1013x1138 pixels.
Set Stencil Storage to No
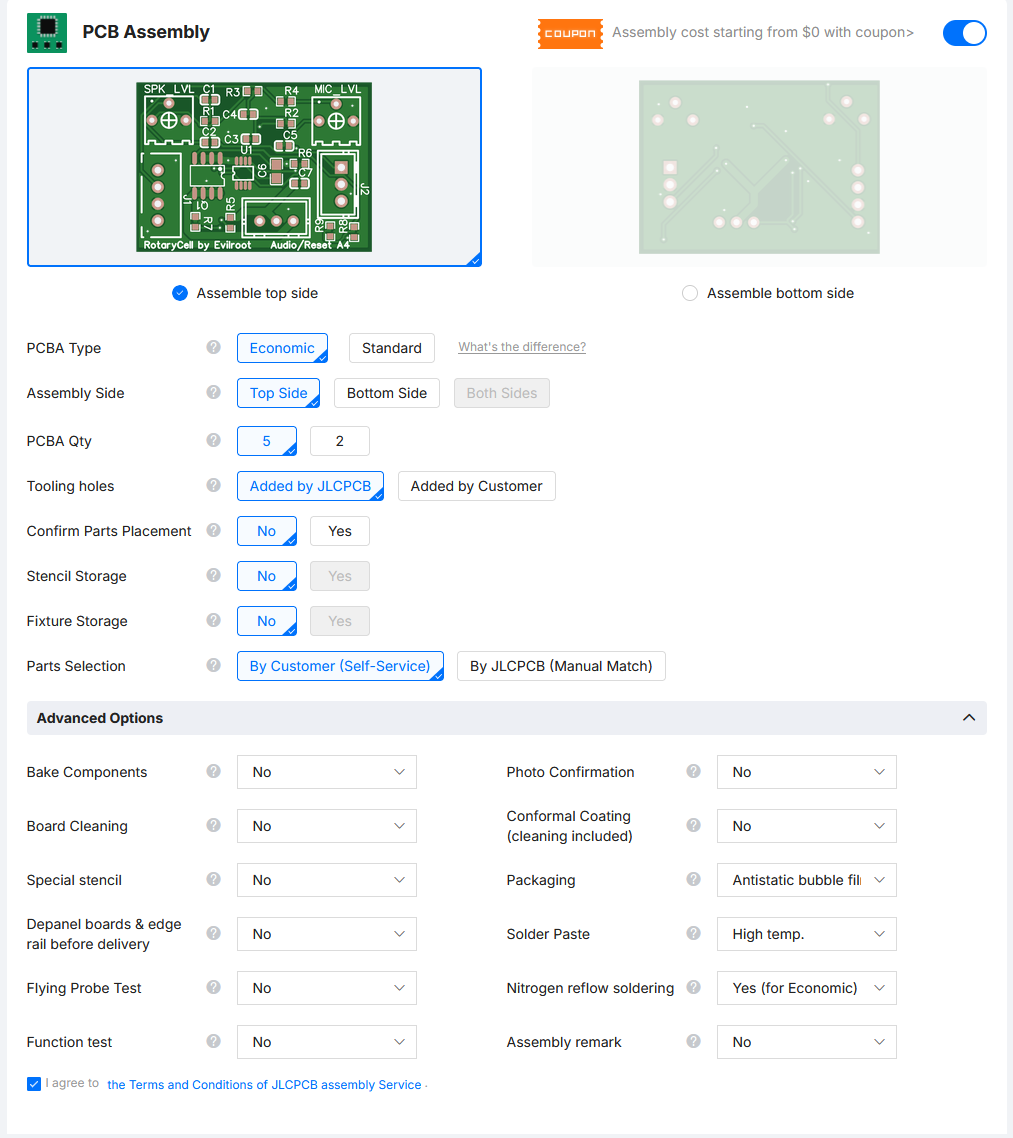(x=267, y=576)
